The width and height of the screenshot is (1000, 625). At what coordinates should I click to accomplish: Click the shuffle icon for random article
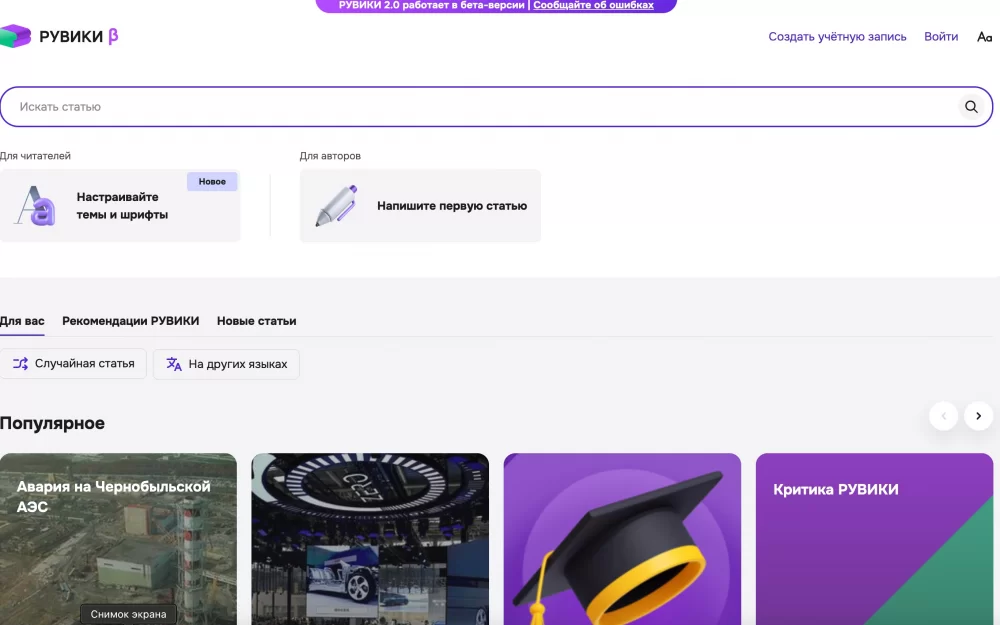(x=20, y=364)
